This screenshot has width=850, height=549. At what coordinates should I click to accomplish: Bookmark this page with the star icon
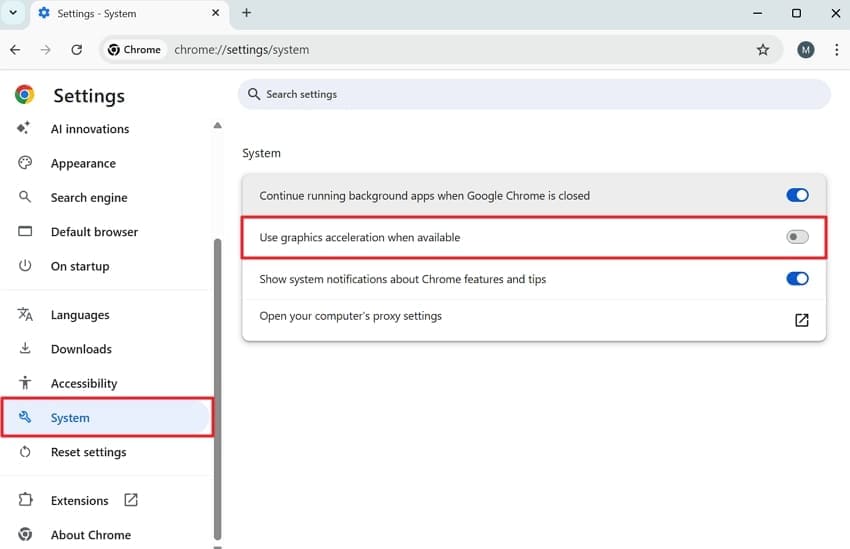(763, 50)
